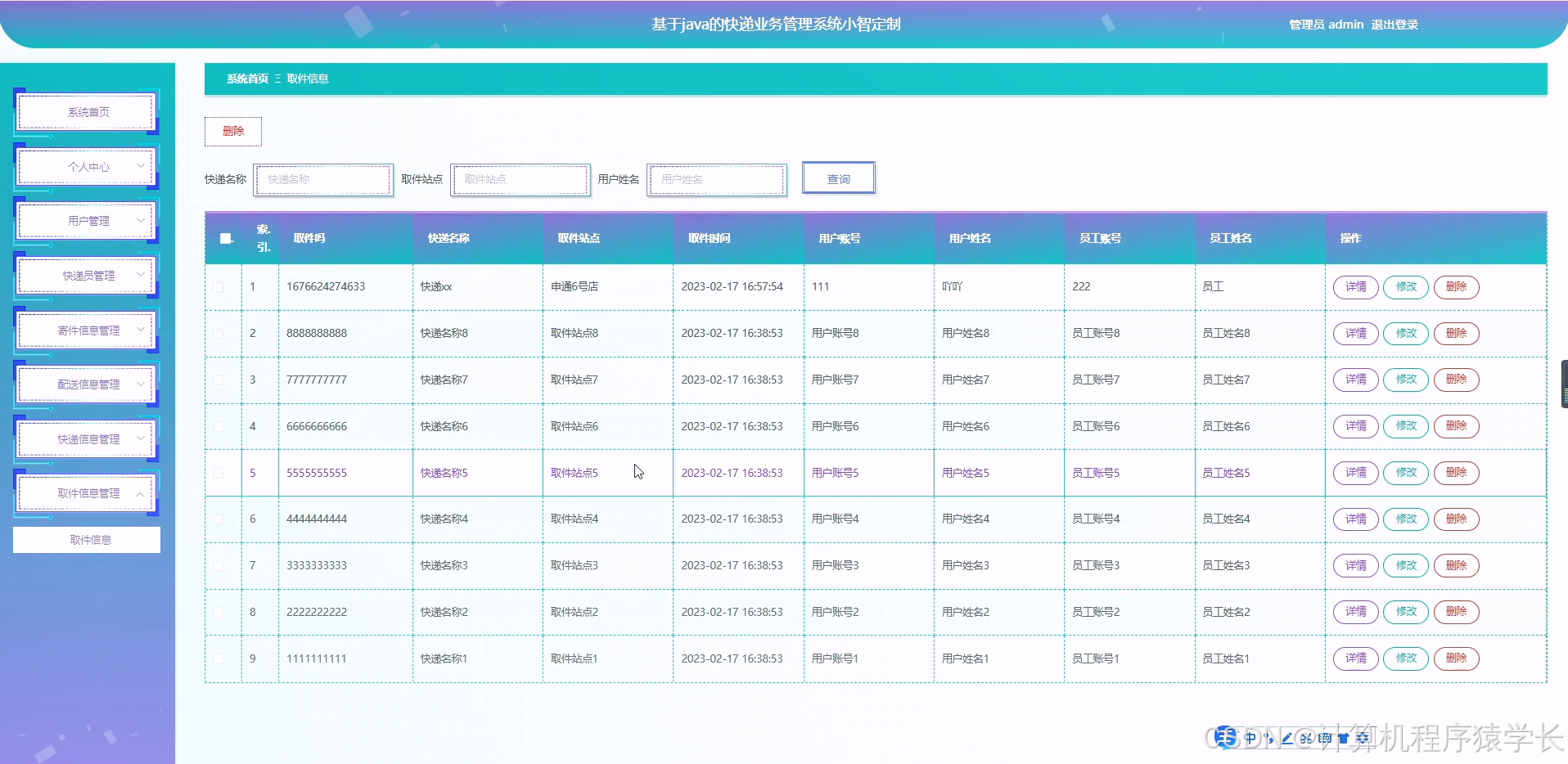This screenshot has width=1568, height=764.
Task: Toggle punctuation mode icon in IME toolbar
Action: [1268, 738]
